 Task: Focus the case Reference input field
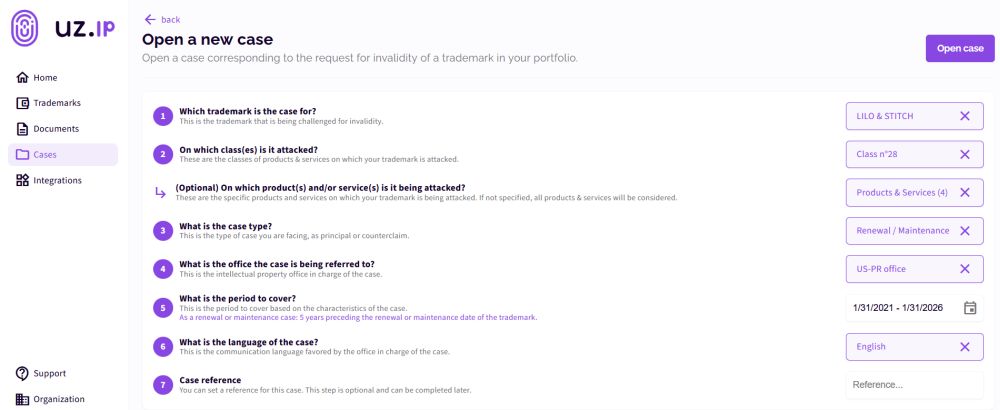point(914,385)
